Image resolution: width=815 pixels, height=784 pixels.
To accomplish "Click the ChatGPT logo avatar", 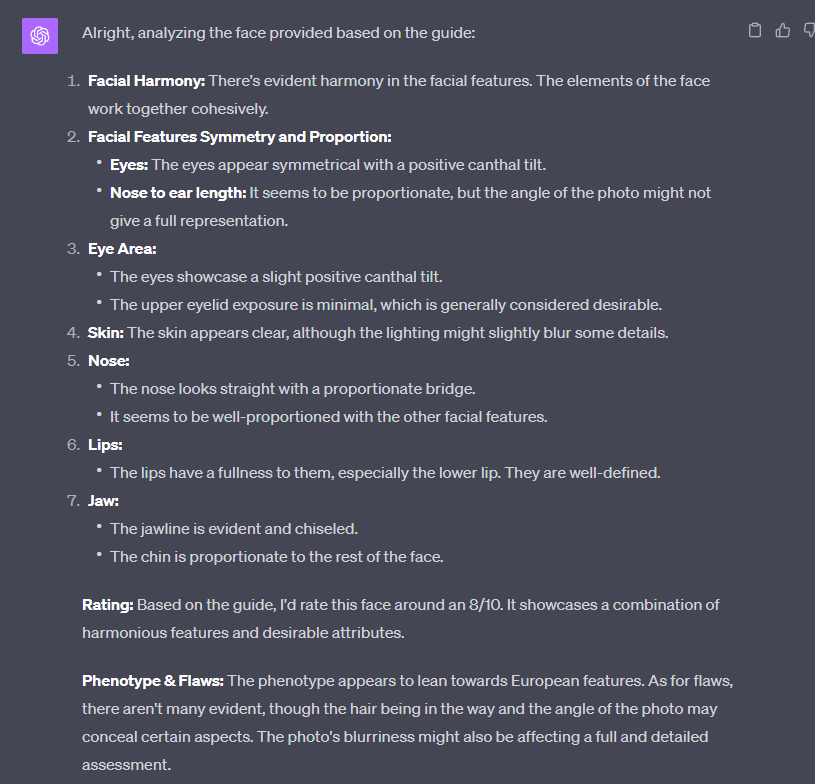I will click(40, 36).
